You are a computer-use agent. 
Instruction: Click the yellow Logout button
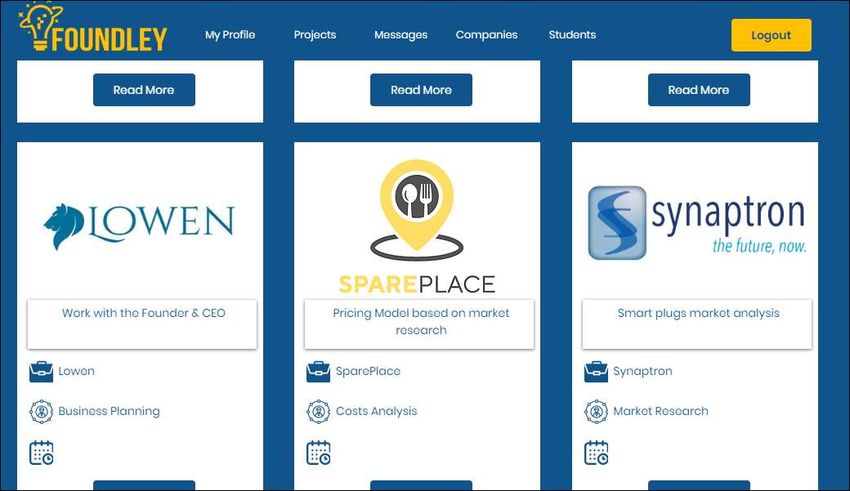(771, 35)
